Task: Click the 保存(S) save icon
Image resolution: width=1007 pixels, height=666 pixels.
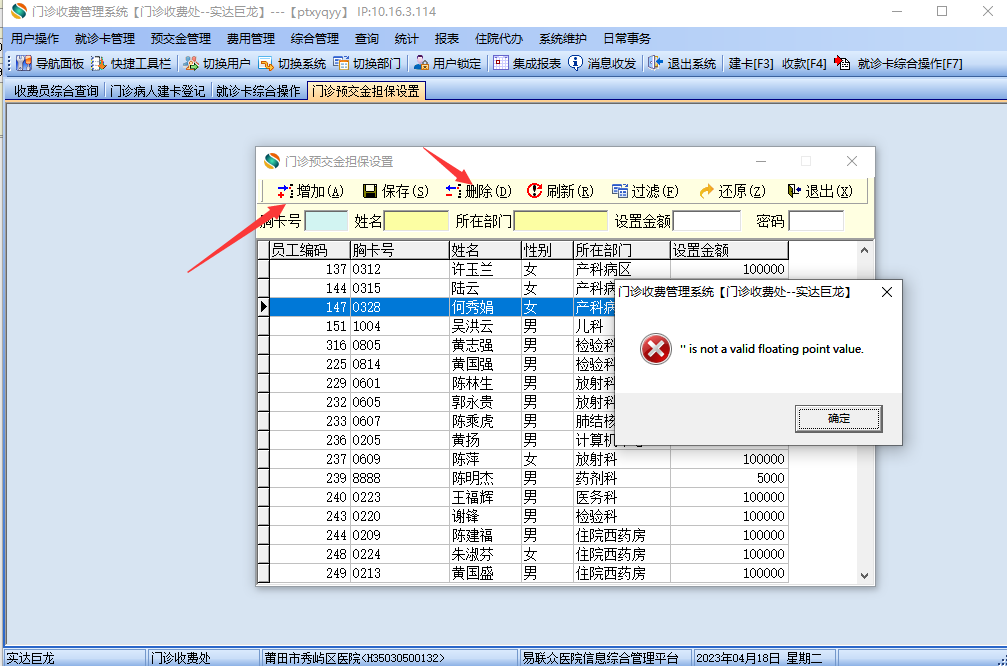Action: [x=370, y=191]
